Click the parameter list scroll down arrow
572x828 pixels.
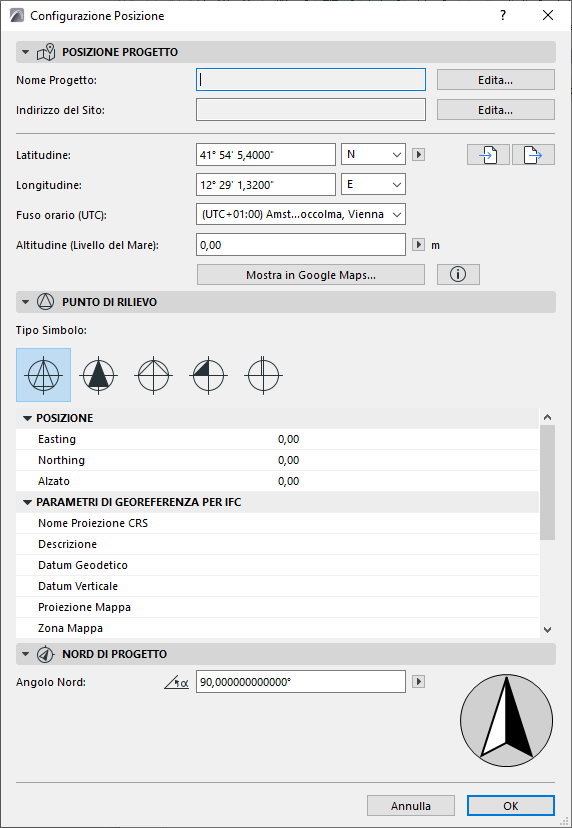click(x=548, y=629)
